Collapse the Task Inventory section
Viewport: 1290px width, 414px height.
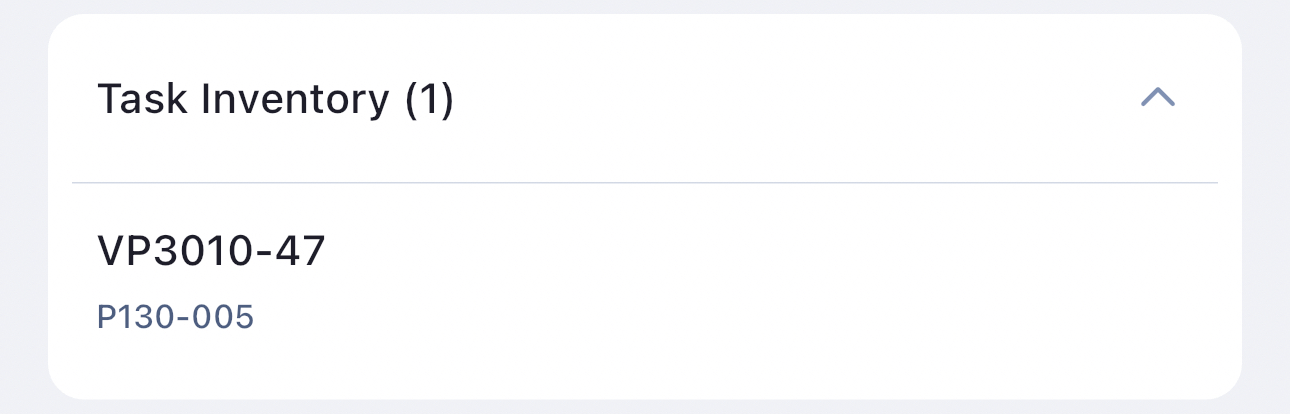pyautogui.click(x=1158, y=98)
